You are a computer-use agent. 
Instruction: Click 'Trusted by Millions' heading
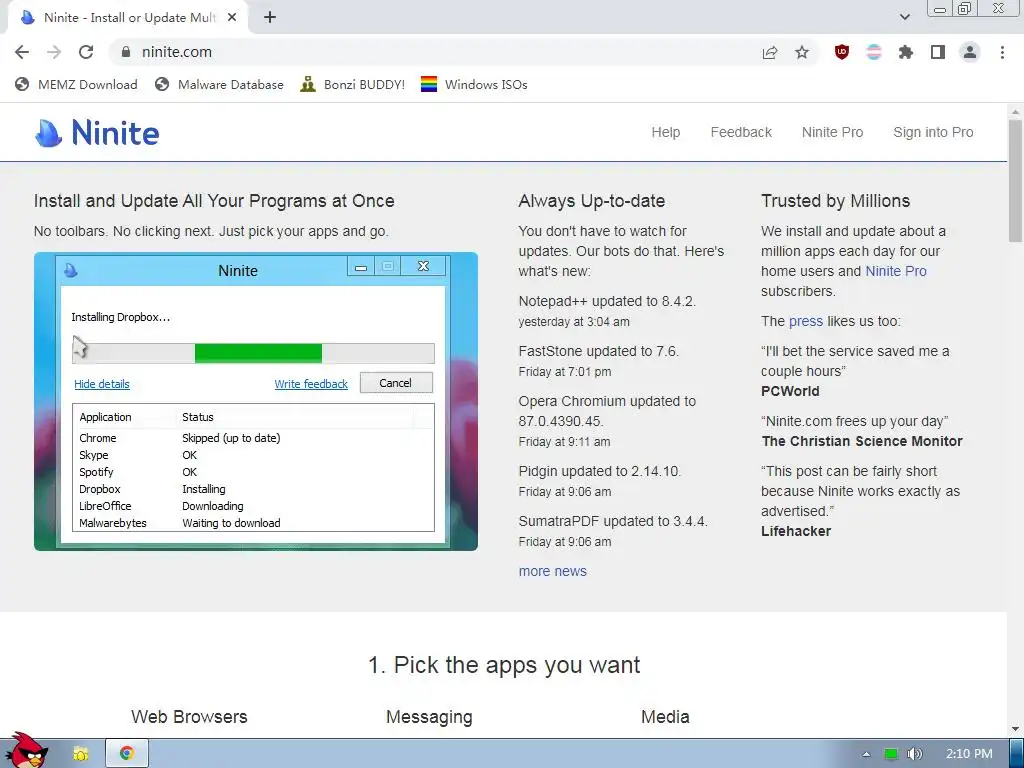pos(835,201)
